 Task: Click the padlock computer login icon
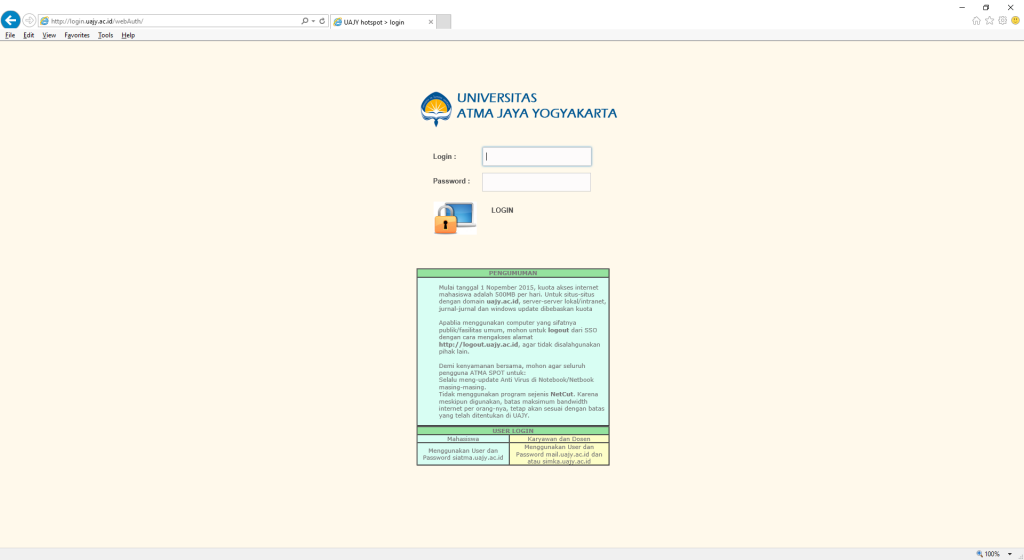pyautogui.click(x=455, y=218)
